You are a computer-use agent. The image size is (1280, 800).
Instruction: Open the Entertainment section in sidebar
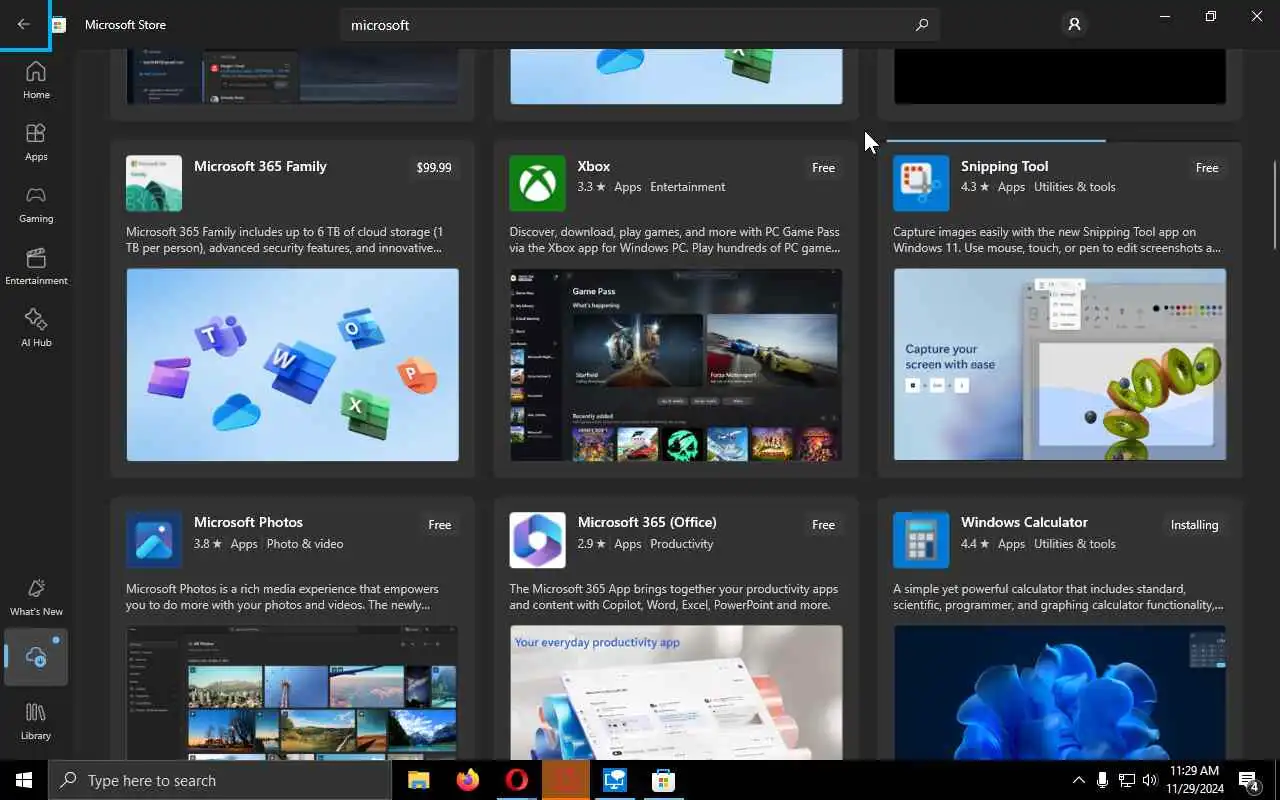coord(36,266)
